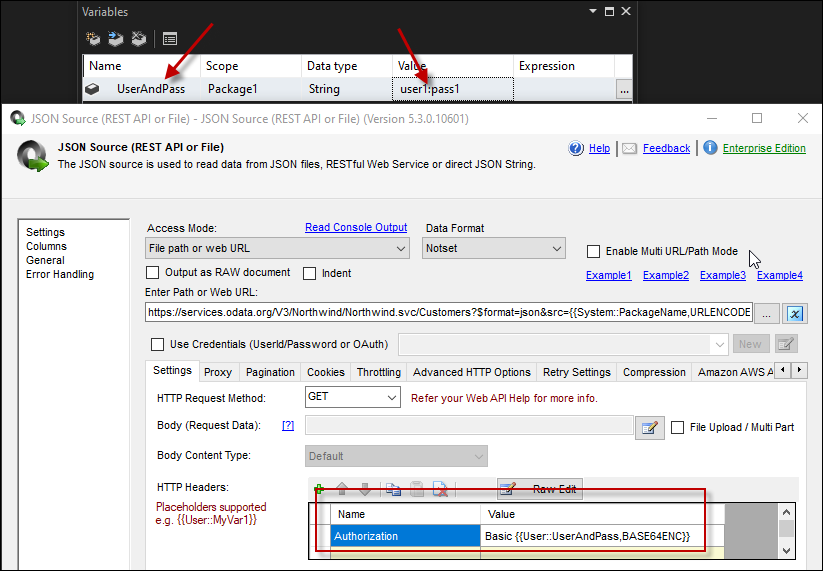Viewport: 823px width, 571px height.
Task: Open the Advanced HTTP Options tab
Action: click(471, 372)
